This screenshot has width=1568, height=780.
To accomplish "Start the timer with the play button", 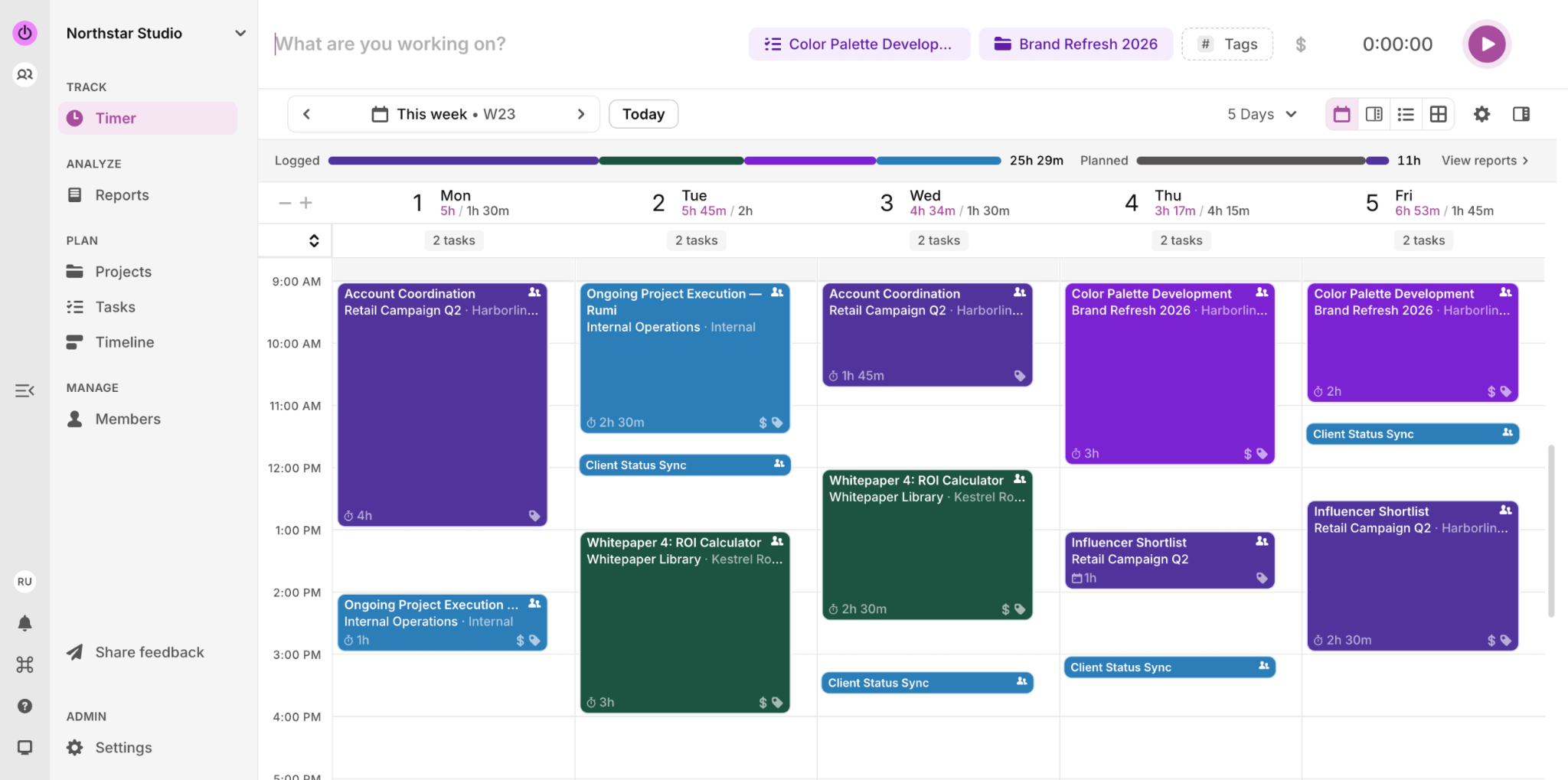I will (x=1486, y=44).
